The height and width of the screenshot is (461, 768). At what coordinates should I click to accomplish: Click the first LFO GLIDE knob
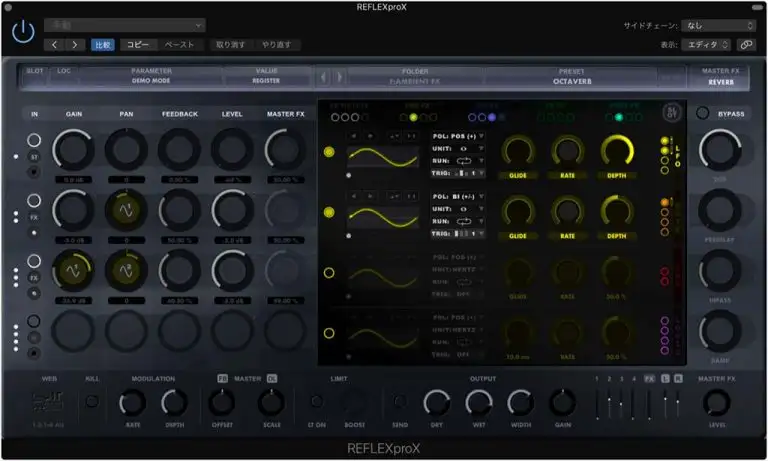click(518, 152)
